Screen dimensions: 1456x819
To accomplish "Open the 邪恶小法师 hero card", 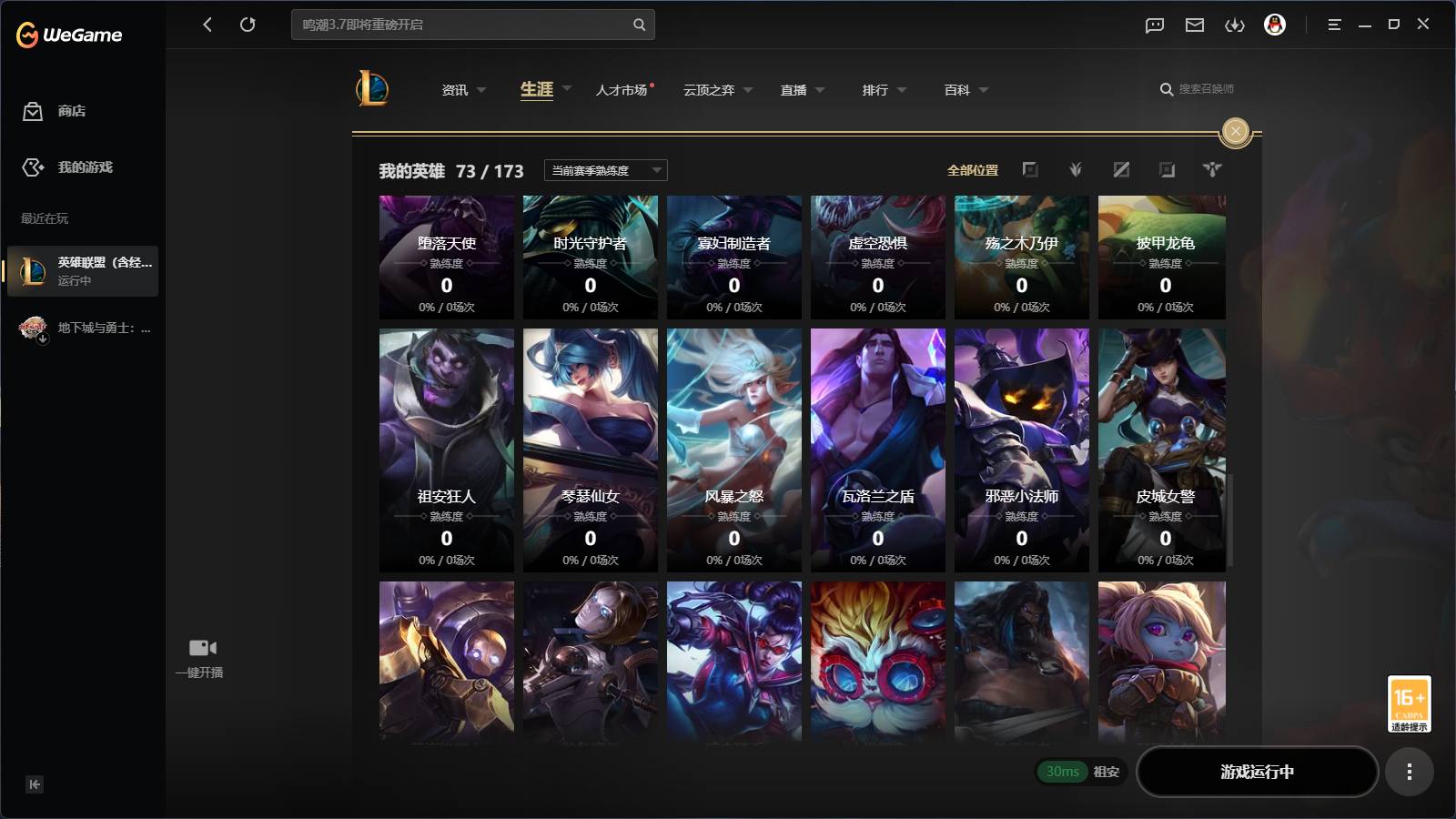I will coord(1022,450).
